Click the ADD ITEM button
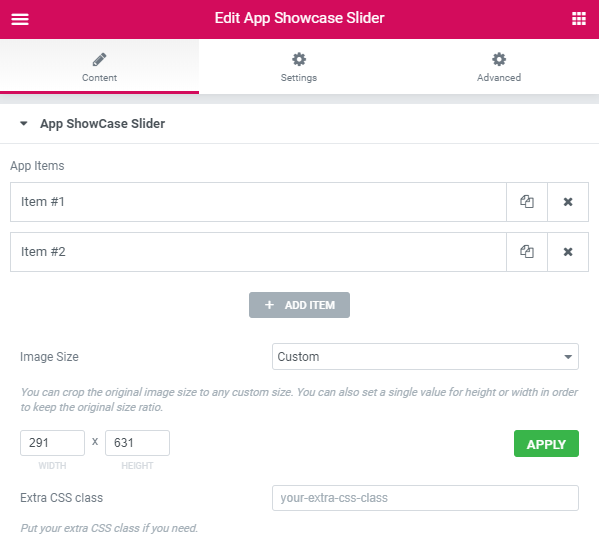Image resolution: width=599 pixels, height=551 pixels. (x=299, y=305)
